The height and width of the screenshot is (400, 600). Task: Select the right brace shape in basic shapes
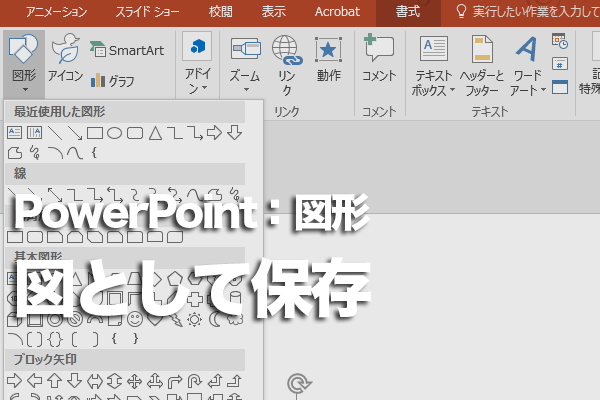135,338
